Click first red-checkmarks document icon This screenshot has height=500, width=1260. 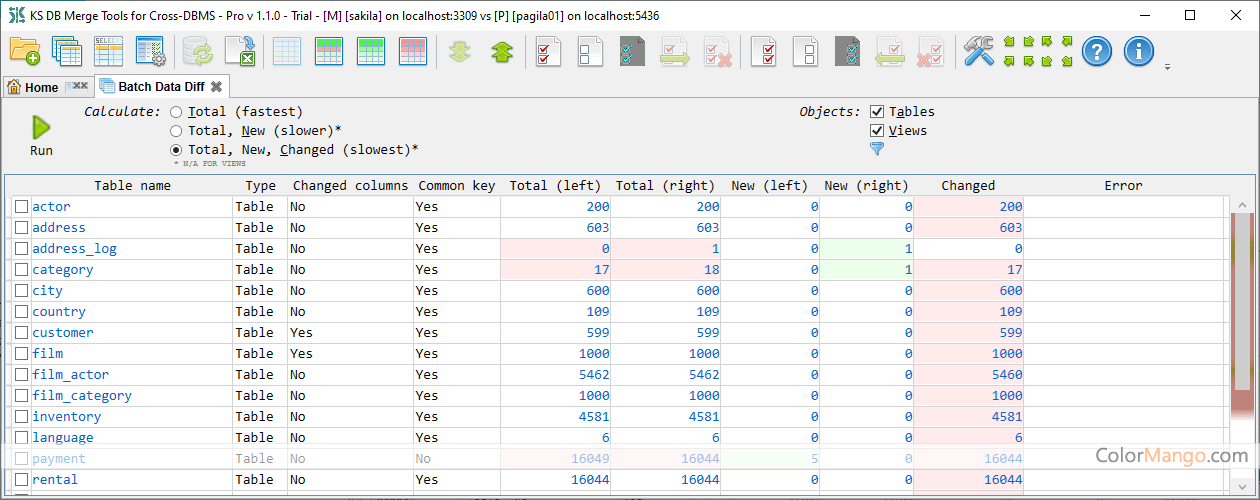click(x=548, y=51)
